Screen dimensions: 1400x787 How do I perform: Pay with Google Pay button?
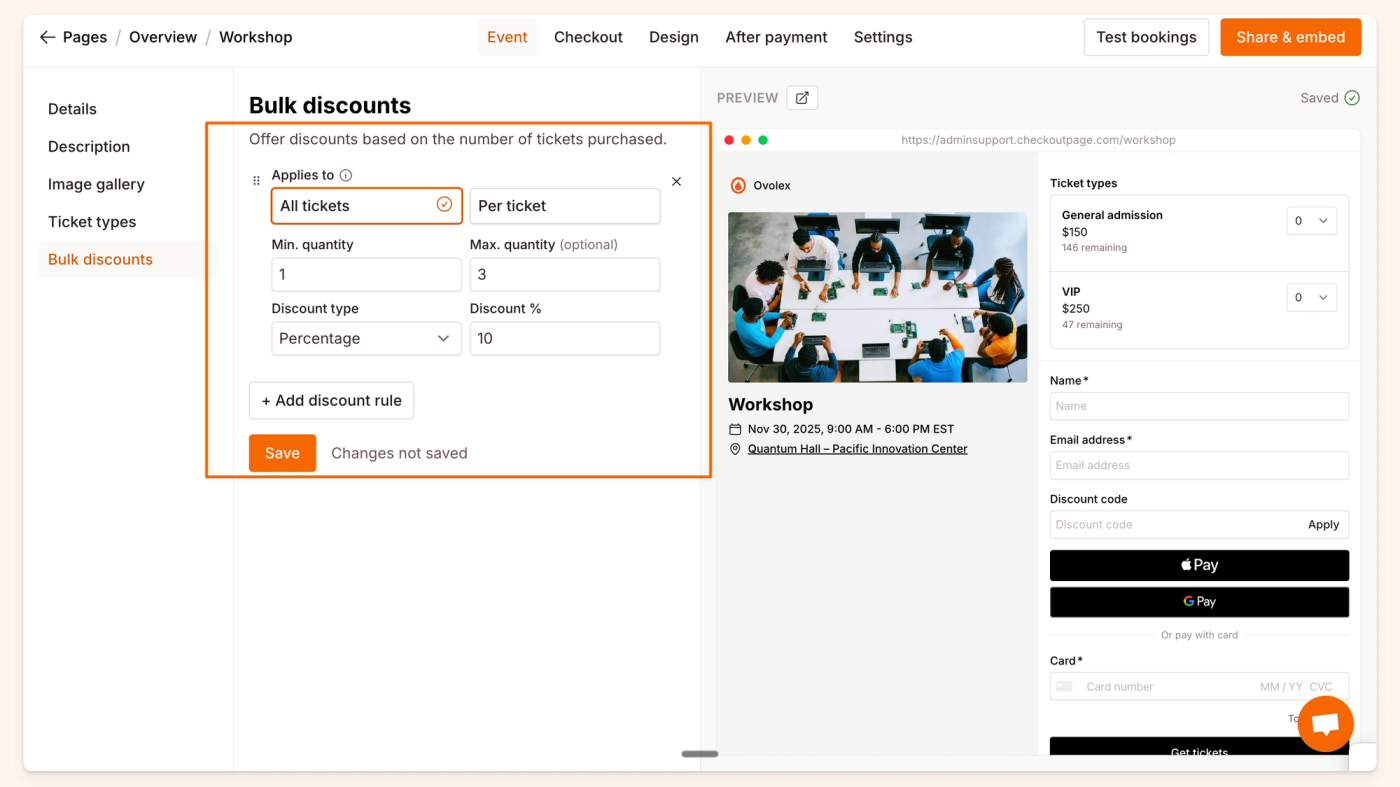(x=1199, y=602)
